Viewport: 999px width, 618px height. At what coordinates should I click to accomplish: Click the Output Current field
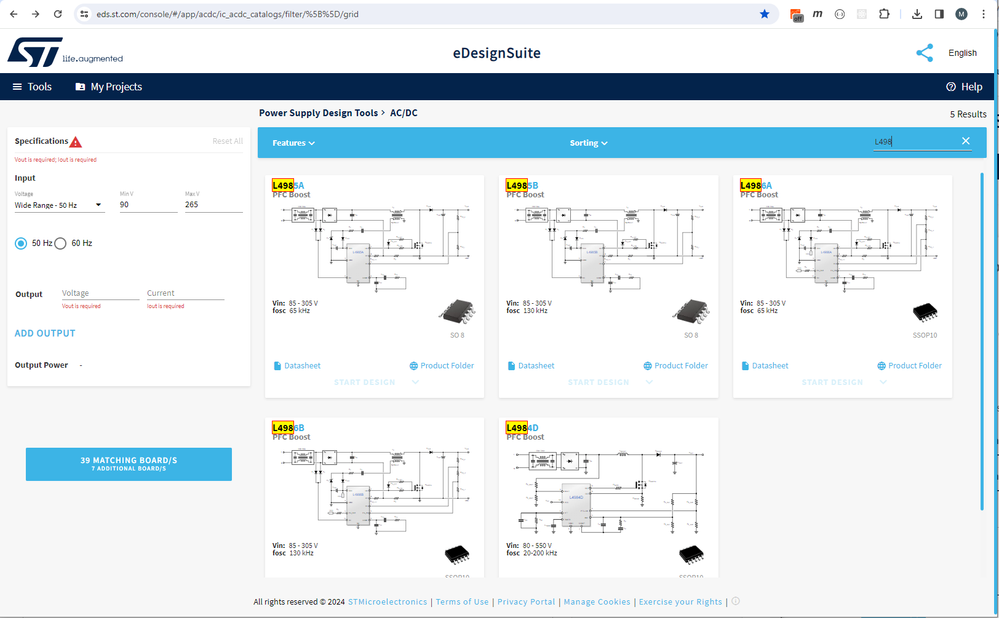click(185, 293)
